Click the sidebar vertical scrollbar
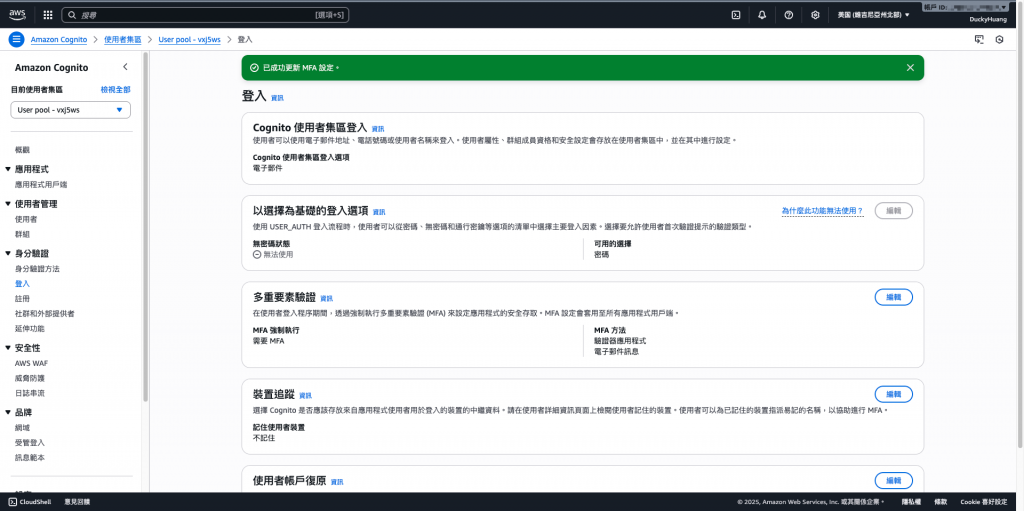 click(x=146, y=226)
